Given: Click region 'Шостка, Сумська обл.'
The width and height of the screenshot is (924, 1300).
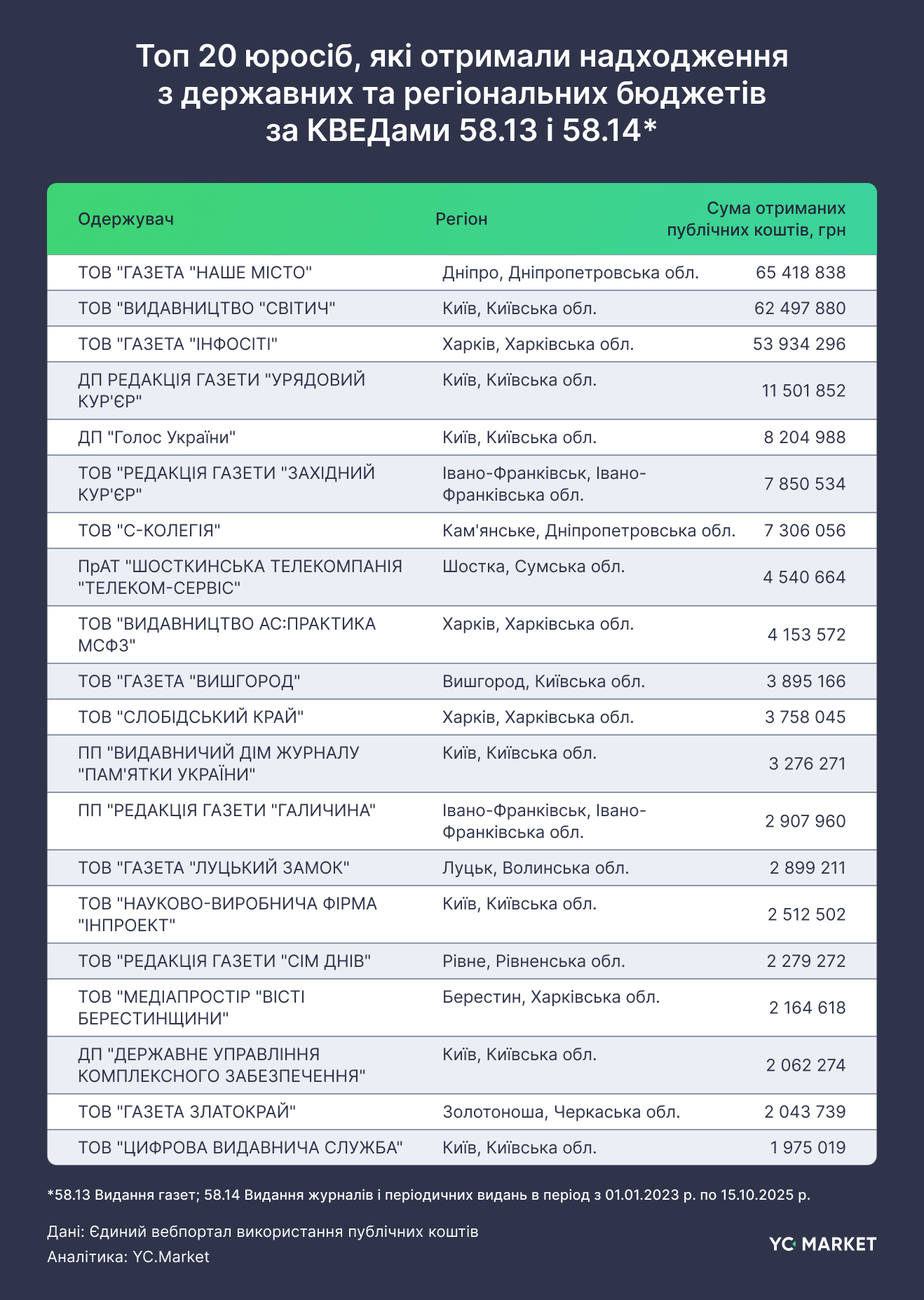Looking at the screenshot, I should pos(533,567).
